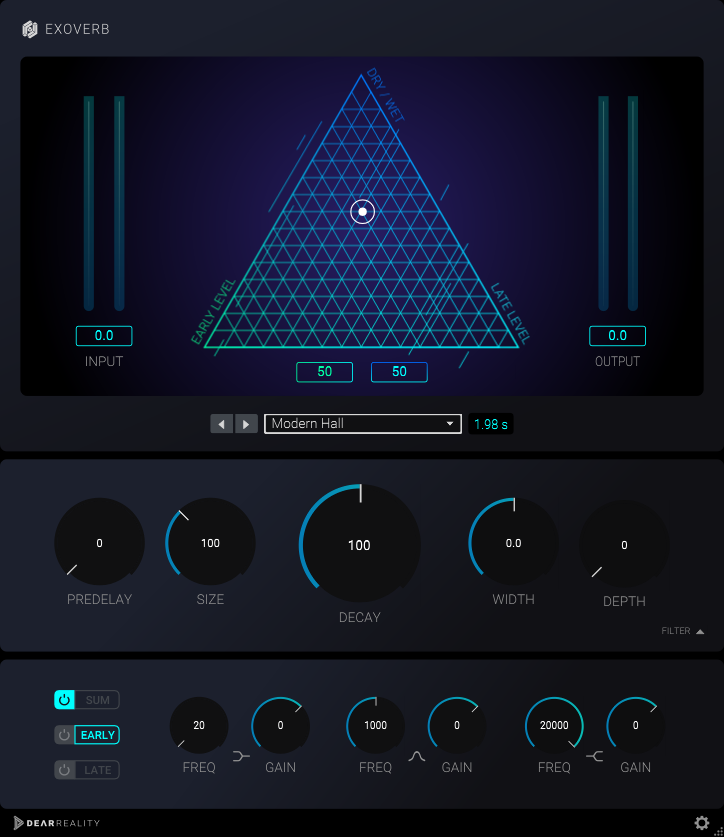Image resolution: width=724 pixels, height=837 pixels.
Task: Click the INPUT gain value field
Action: (x=104, y=336)
